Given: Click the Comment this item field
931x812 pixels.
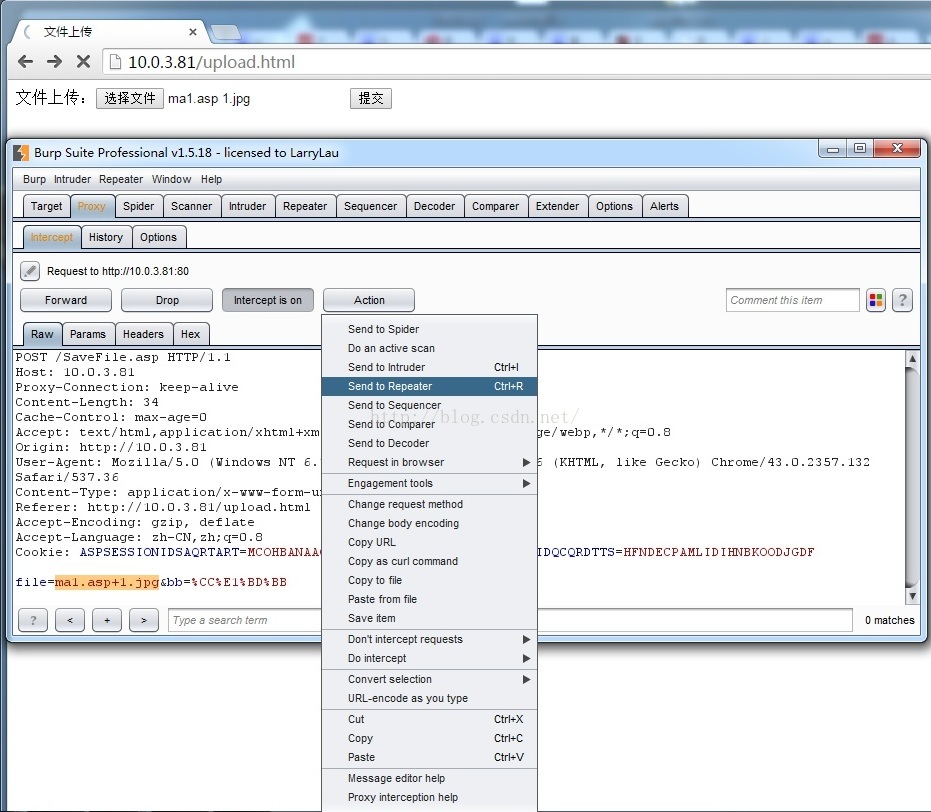Looking at the screenshot, I should [793, 300].
